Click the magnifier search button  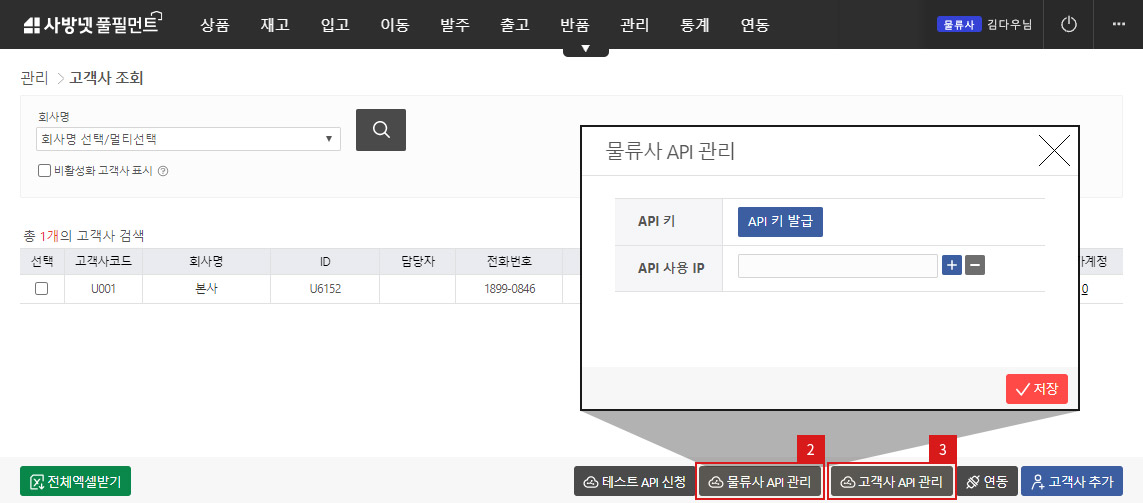(x=380, y=130)
